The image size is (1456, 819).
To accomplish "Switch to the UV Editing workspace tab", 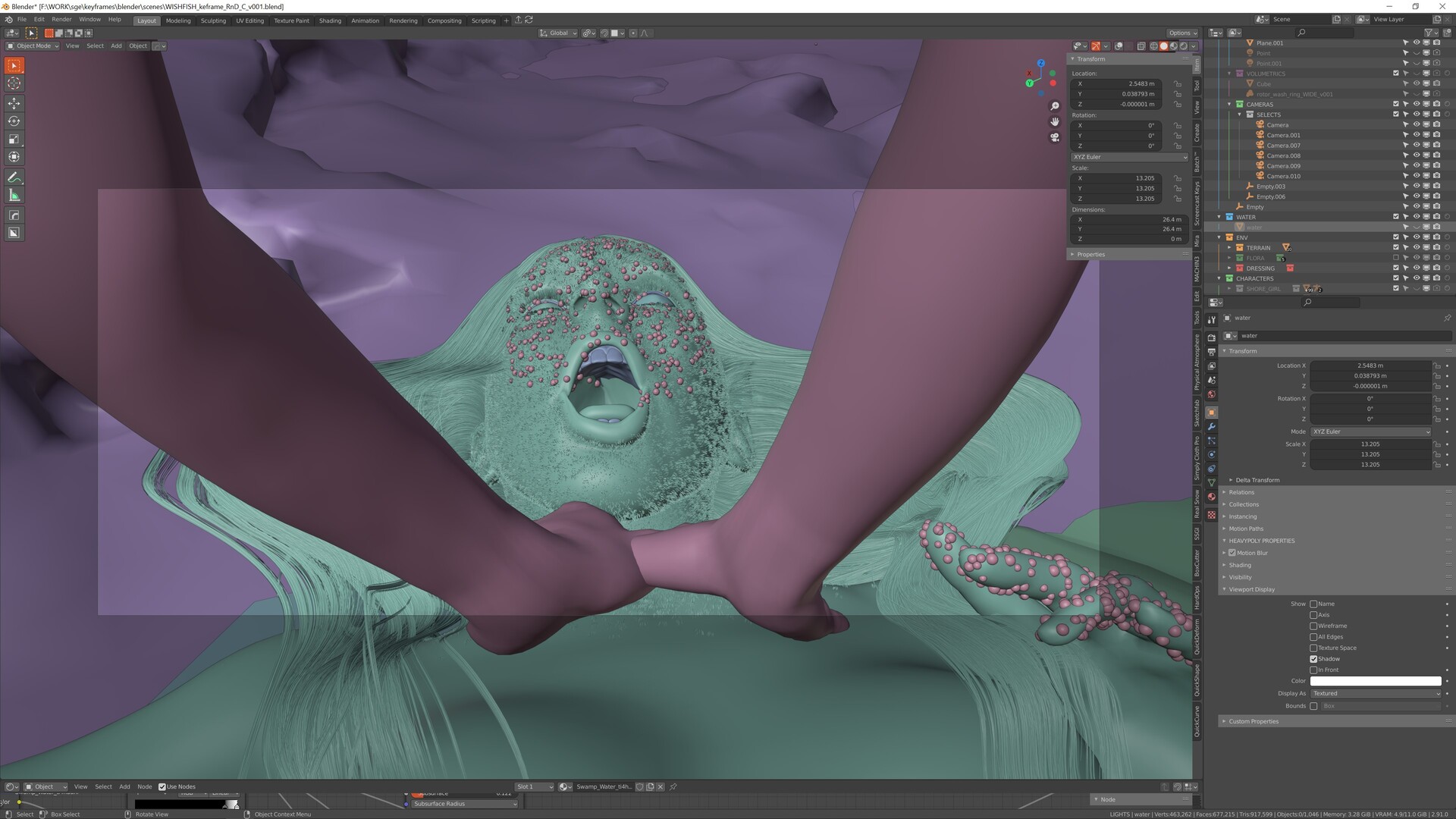I will [249, 20].
